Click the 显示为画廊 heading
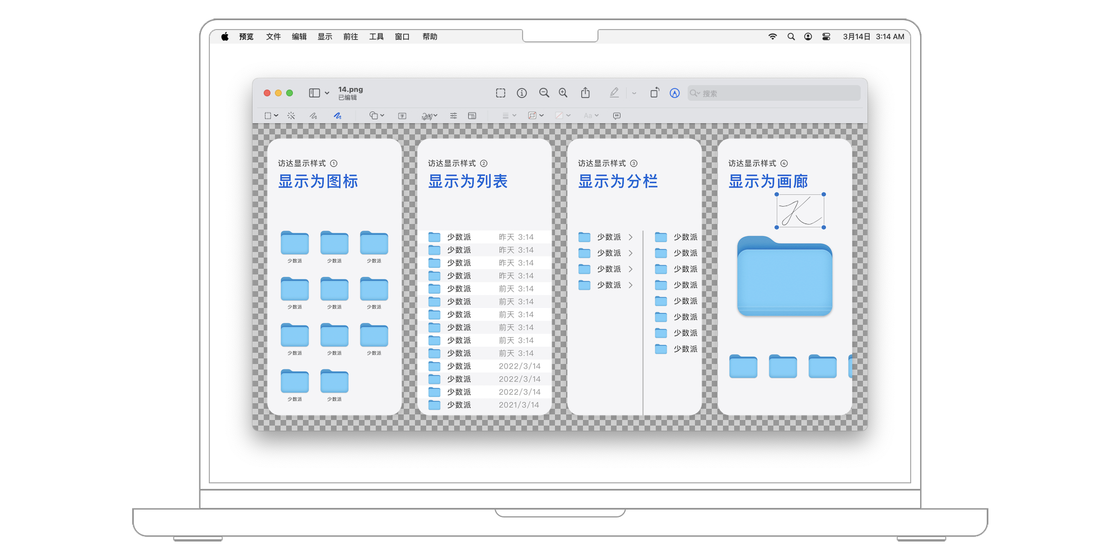This screenshot has width=1120, height=560. click(x=769, y=181)
